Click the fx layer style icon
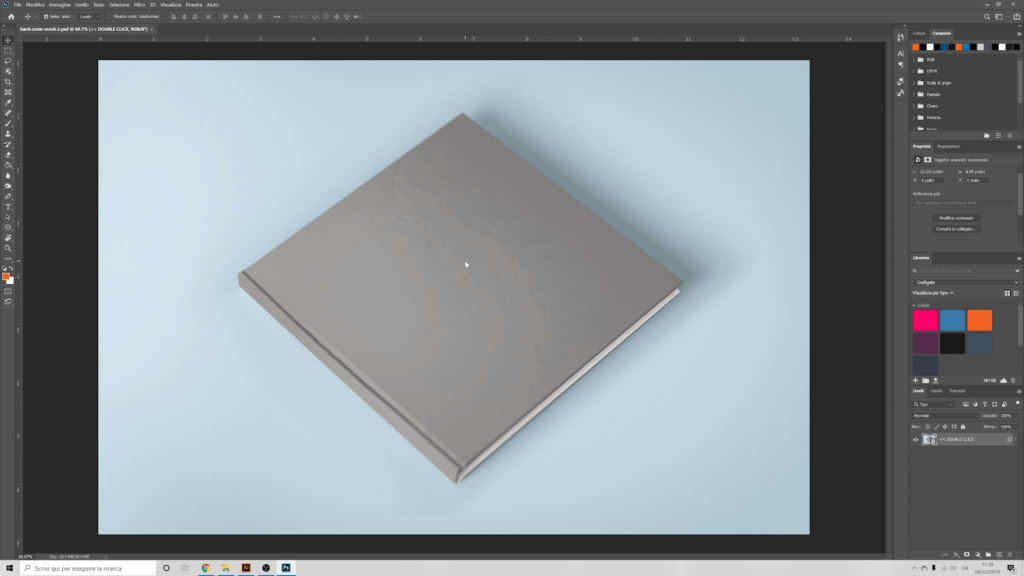The width and height of the screenshot is (1024, 576). click(x=956, y=554)
